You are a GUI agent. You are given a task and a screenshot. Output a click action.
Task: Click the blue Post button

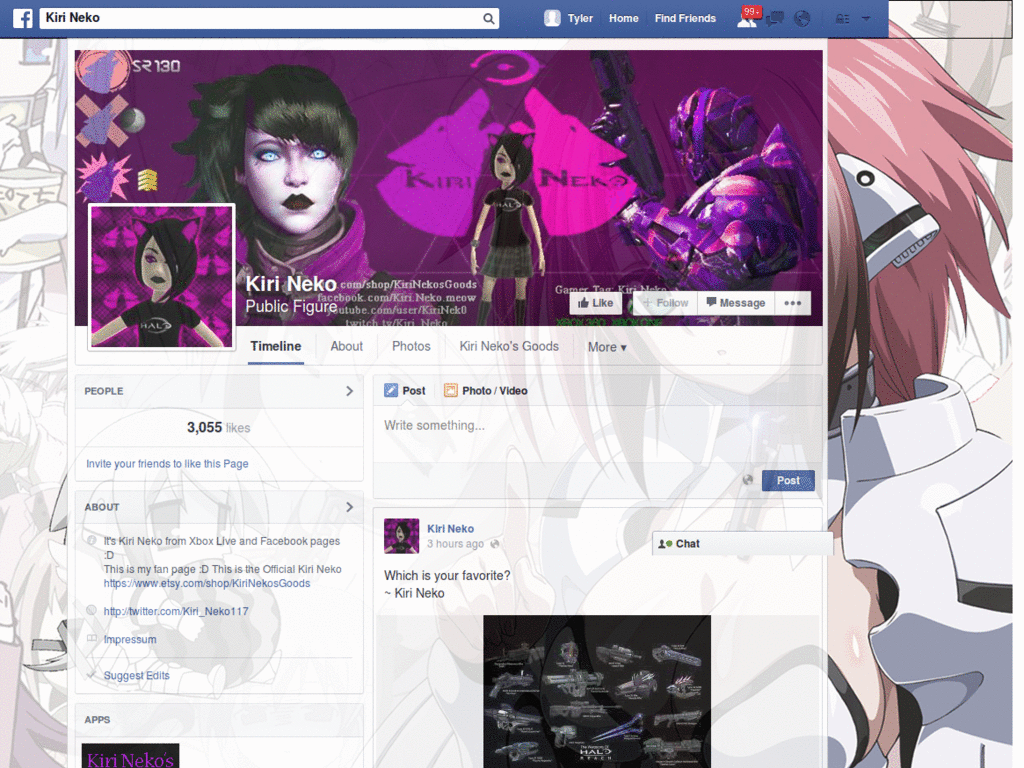click(788, 481)
